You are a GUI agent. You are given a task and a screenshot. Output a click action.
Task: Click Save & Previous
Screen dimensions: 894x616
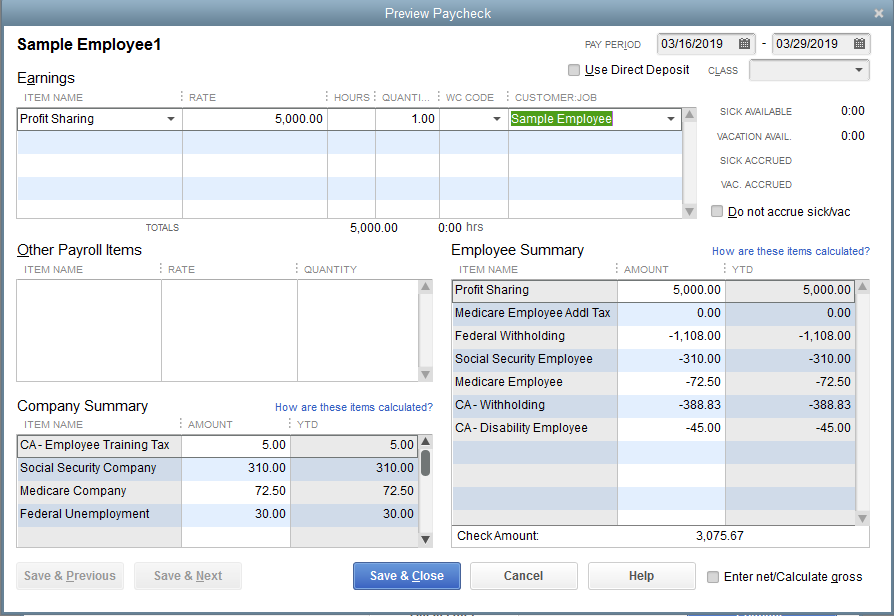click(69, 576)
